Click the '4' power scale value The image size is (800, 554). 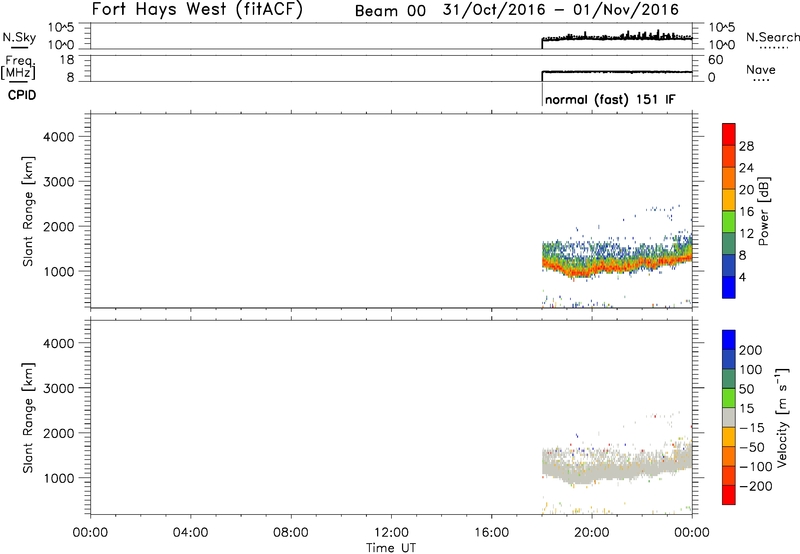pyautogui.click(x=742, y=277)
